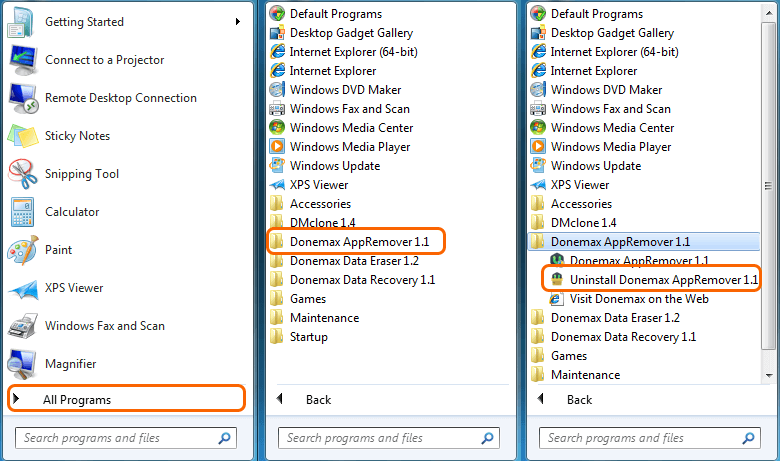780x461 pixels.
Task: Select Connect to a Projector
Action: [104, 60]
